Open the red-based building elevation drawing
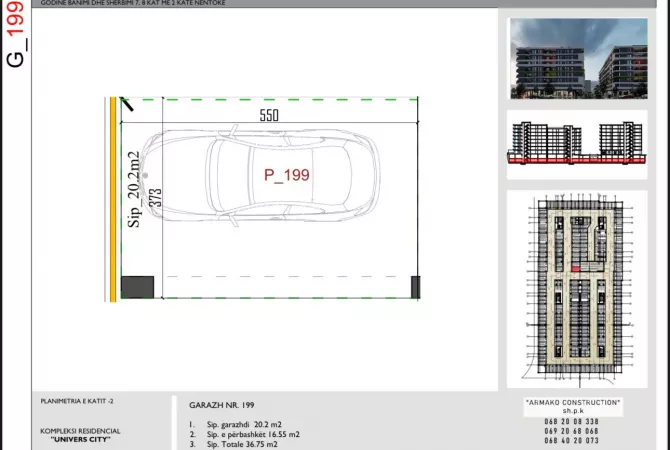Screen dimensions: 670x450 coord(577,143)
